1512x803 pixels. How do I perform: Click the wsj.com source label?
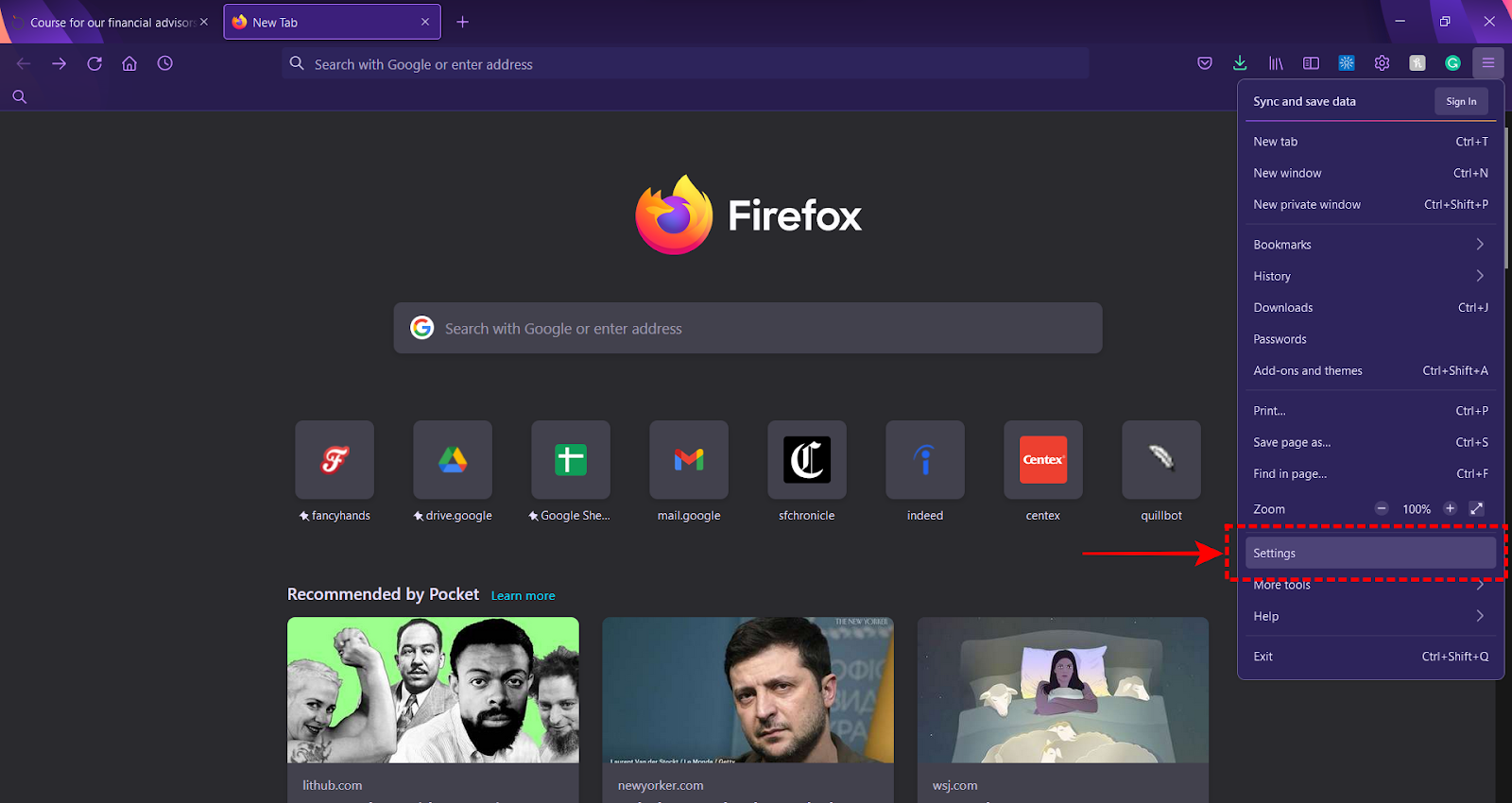pyautogui.click(x=954, y=785)
